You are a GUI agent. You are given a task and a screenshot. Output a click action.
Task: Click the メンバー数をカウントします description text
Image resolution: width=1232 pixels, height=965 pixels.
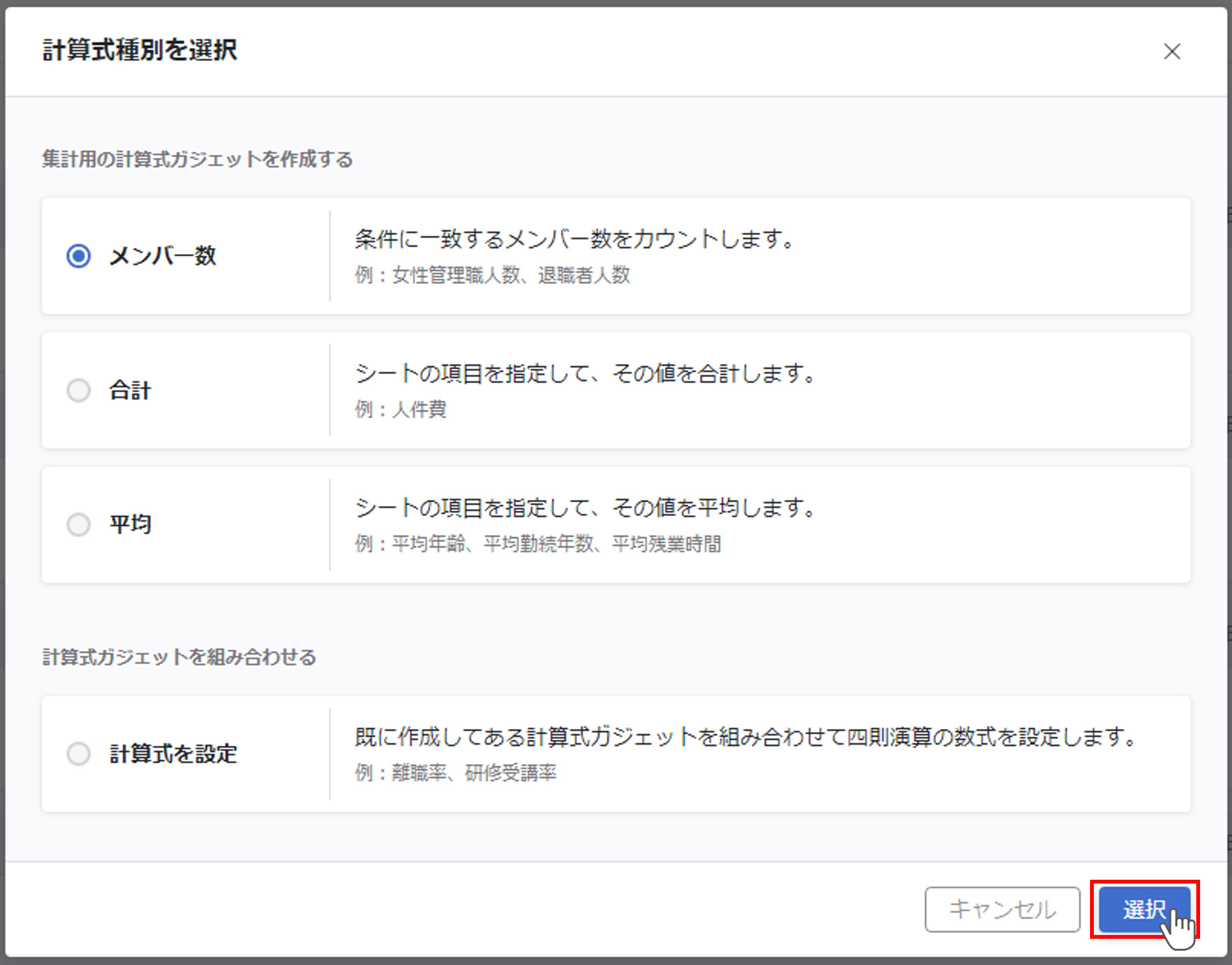[574, 239]
